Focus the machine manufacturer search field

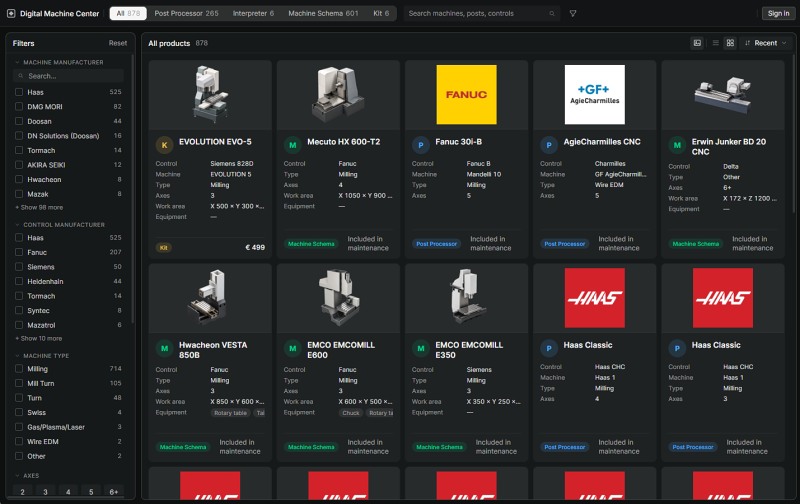coord(69,76)
